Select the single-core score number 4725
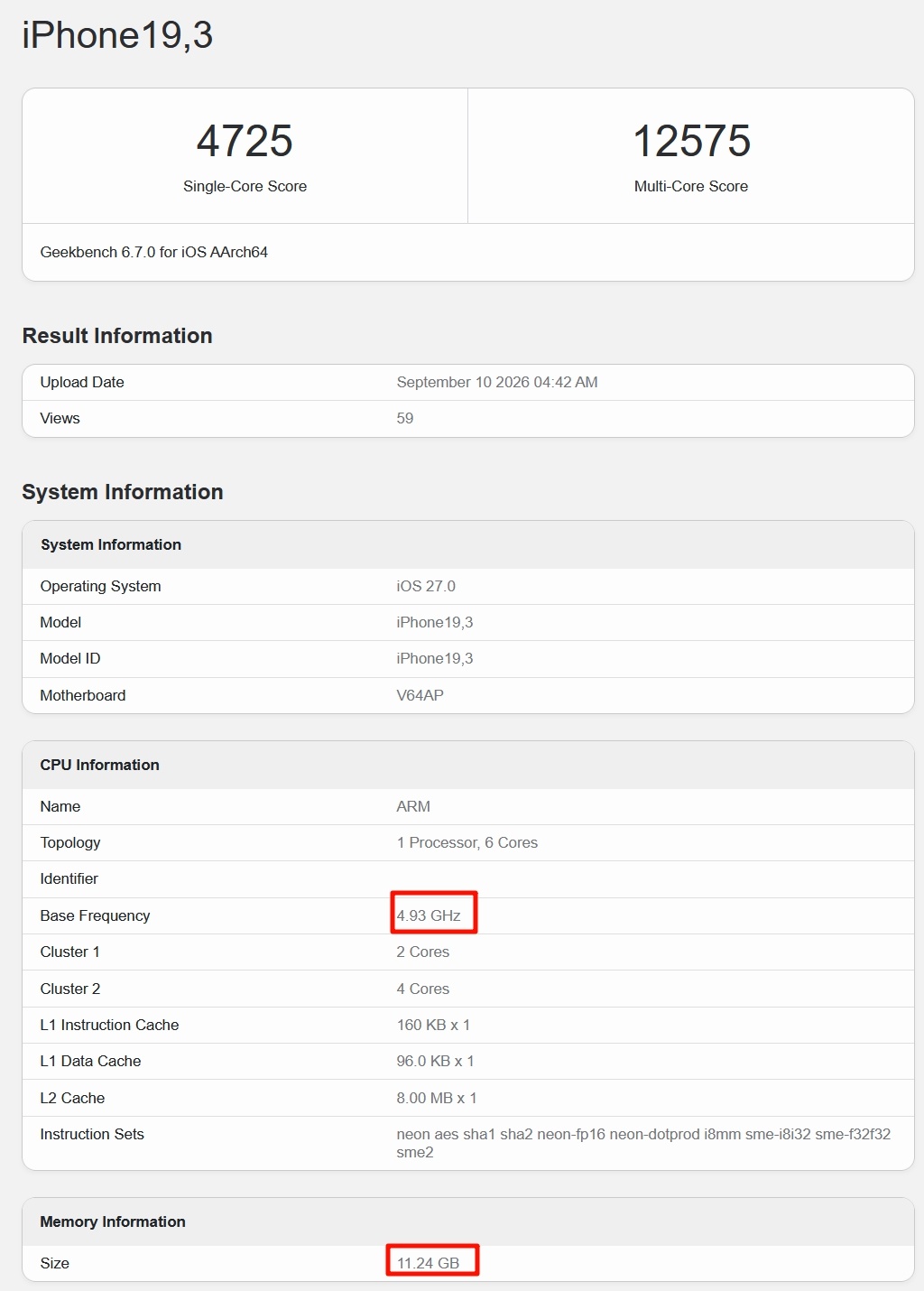 point(245,141)
